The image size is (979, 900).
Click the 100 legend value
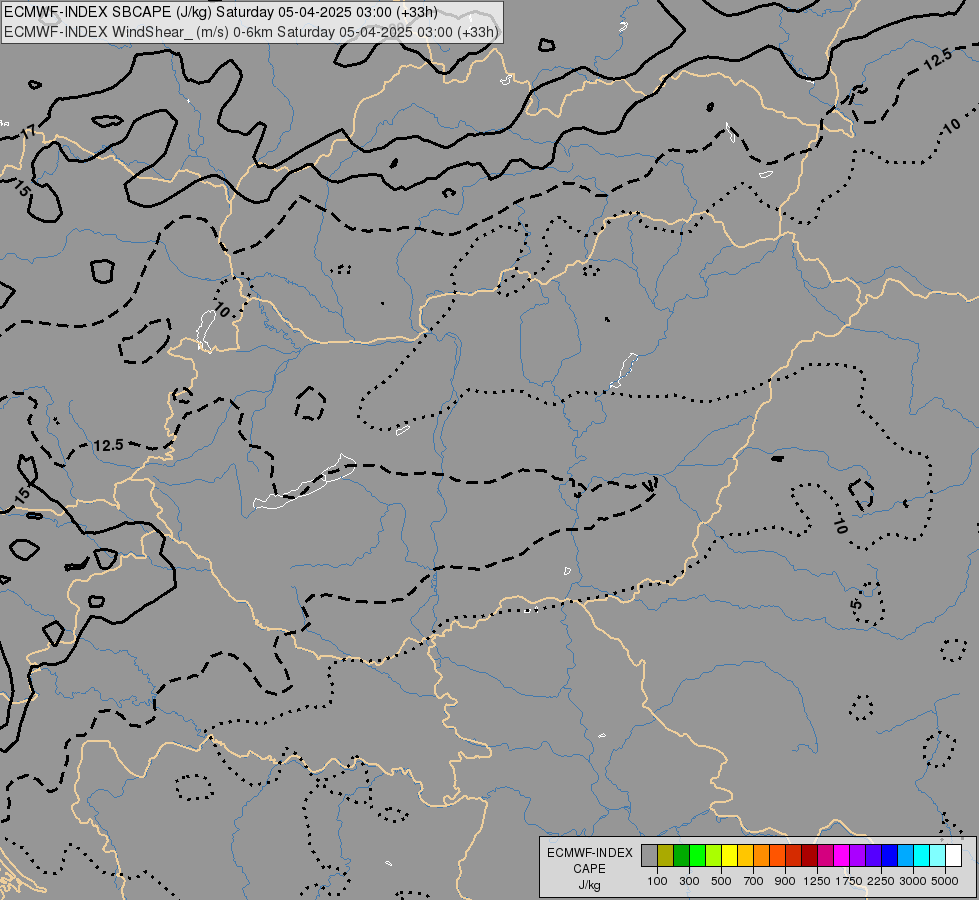657,881
